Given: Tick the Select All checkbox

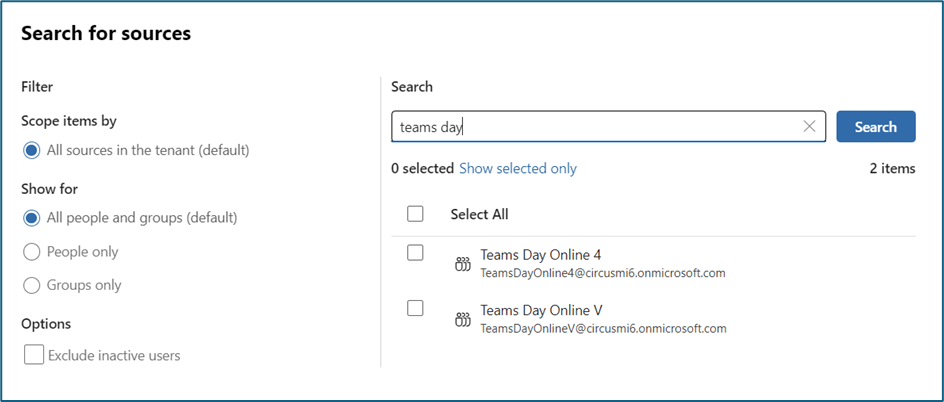Looking at the screenshot, I should (x=416, y=214).
